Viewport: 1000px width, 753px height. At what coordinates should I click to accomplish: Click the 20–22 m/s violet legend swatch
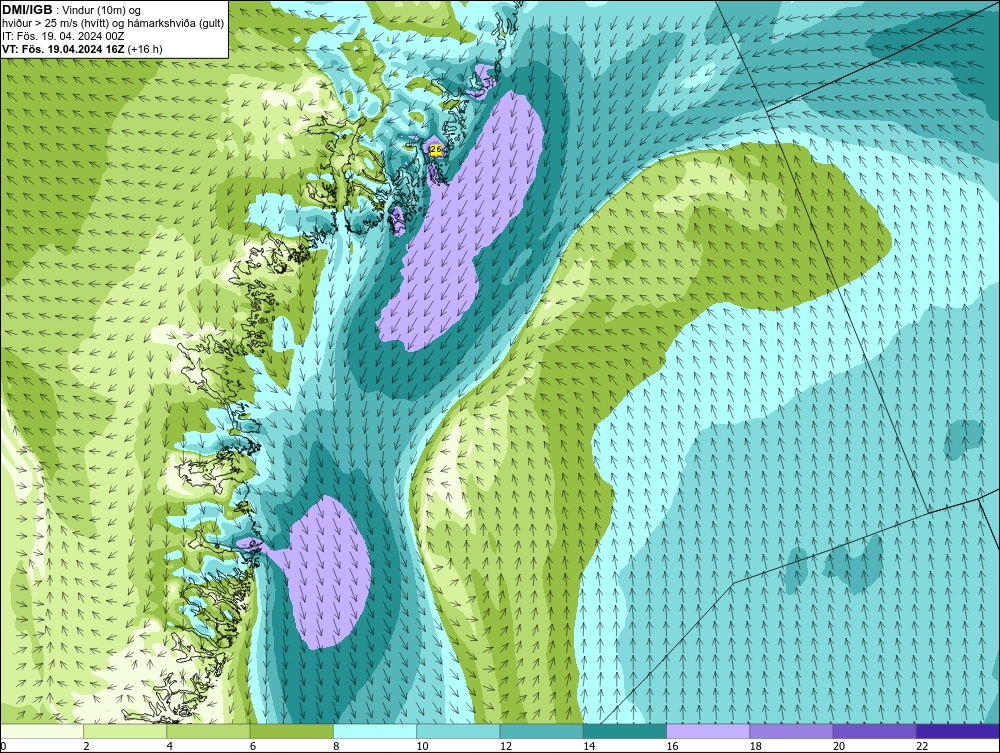(874, 731)
